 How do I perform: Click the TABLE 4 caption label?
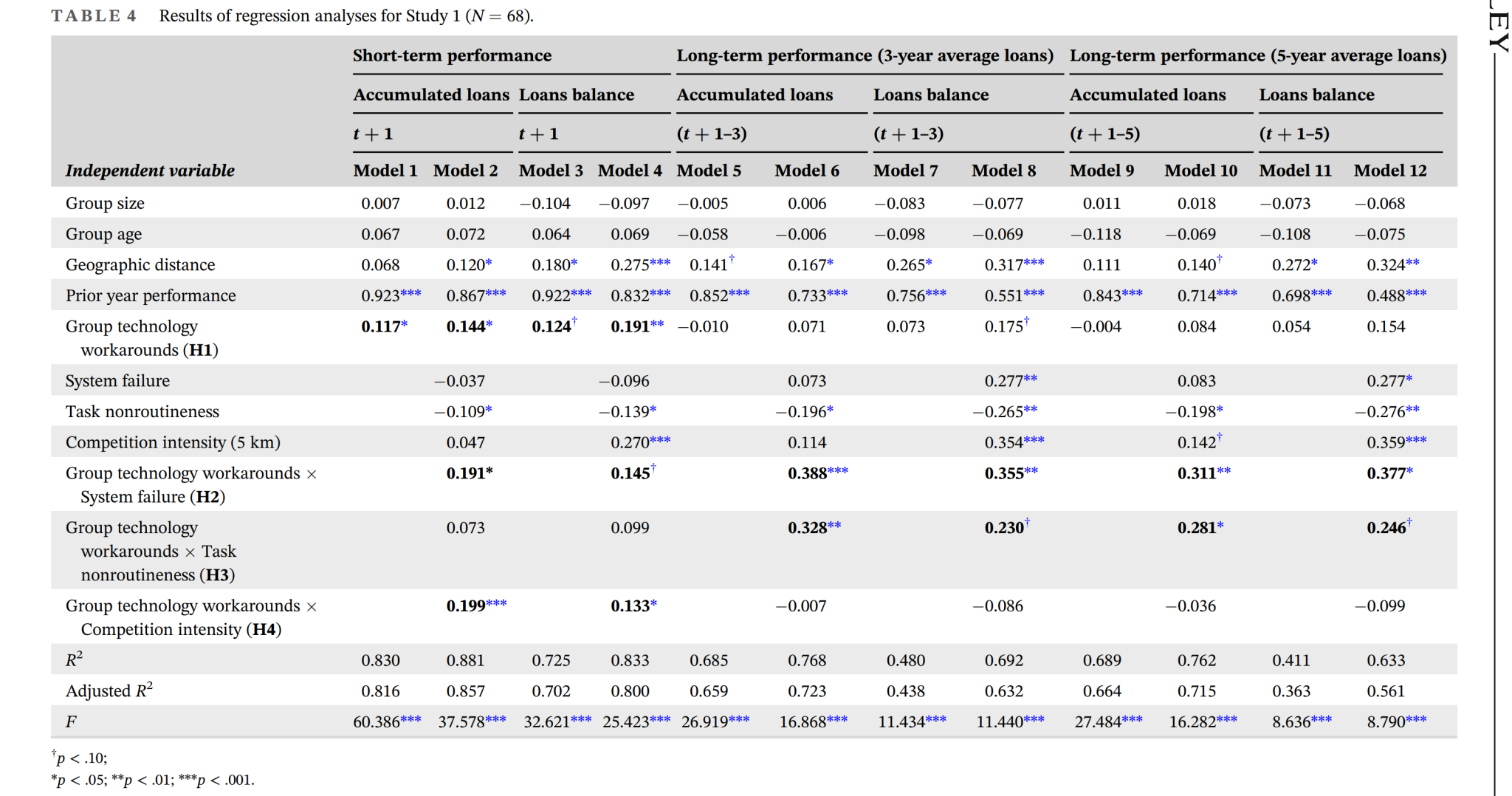(94, 16)
